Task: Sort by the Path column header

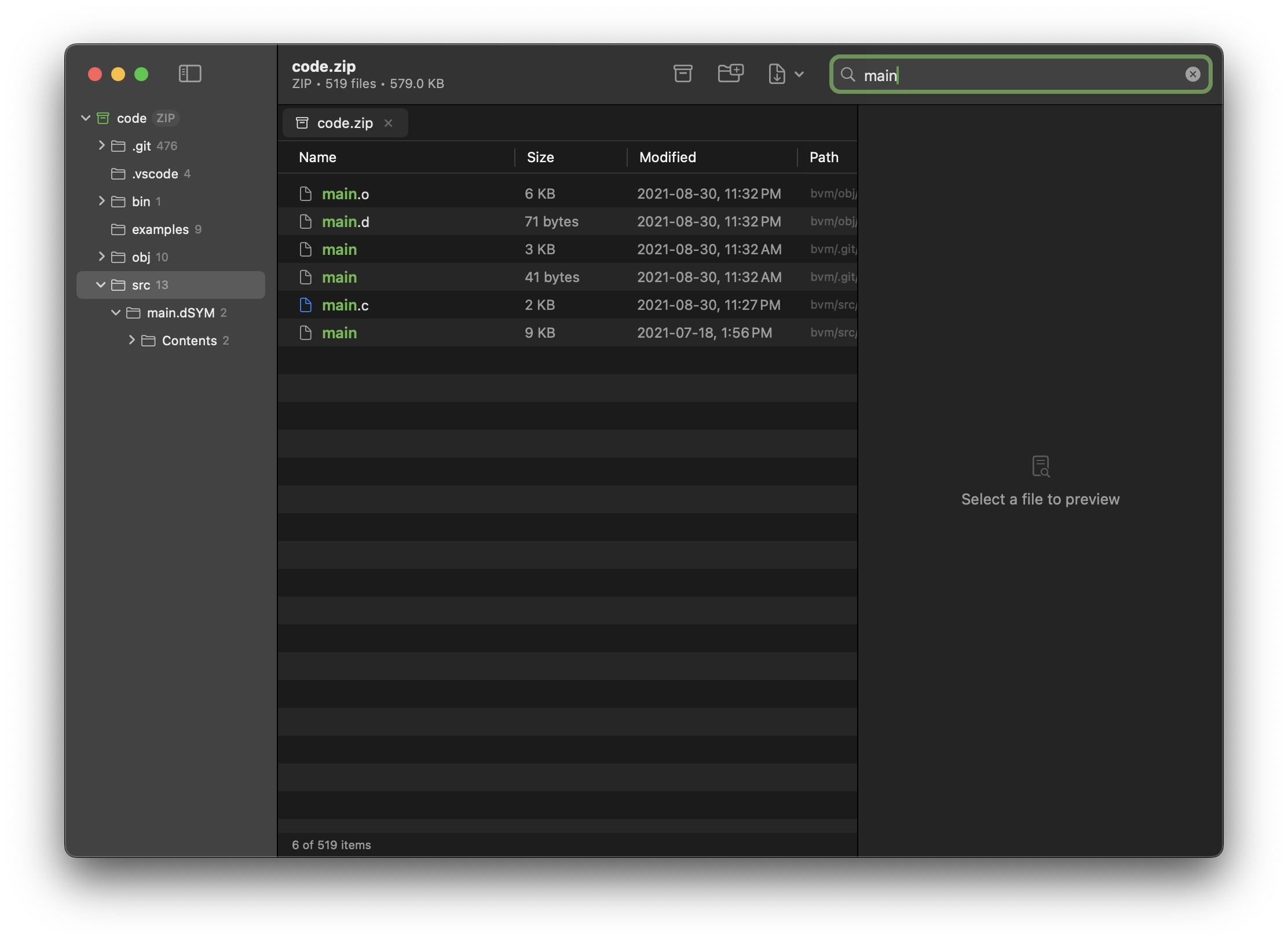Action: pos(824,157)
